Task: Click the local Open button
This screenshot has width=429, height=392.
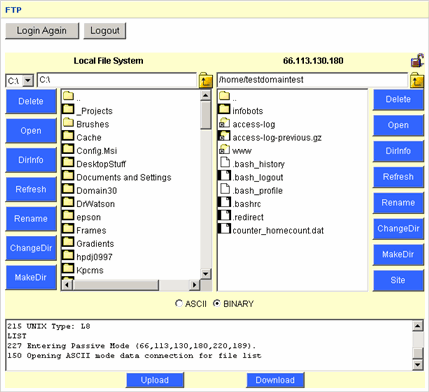Action: [31, 131]
